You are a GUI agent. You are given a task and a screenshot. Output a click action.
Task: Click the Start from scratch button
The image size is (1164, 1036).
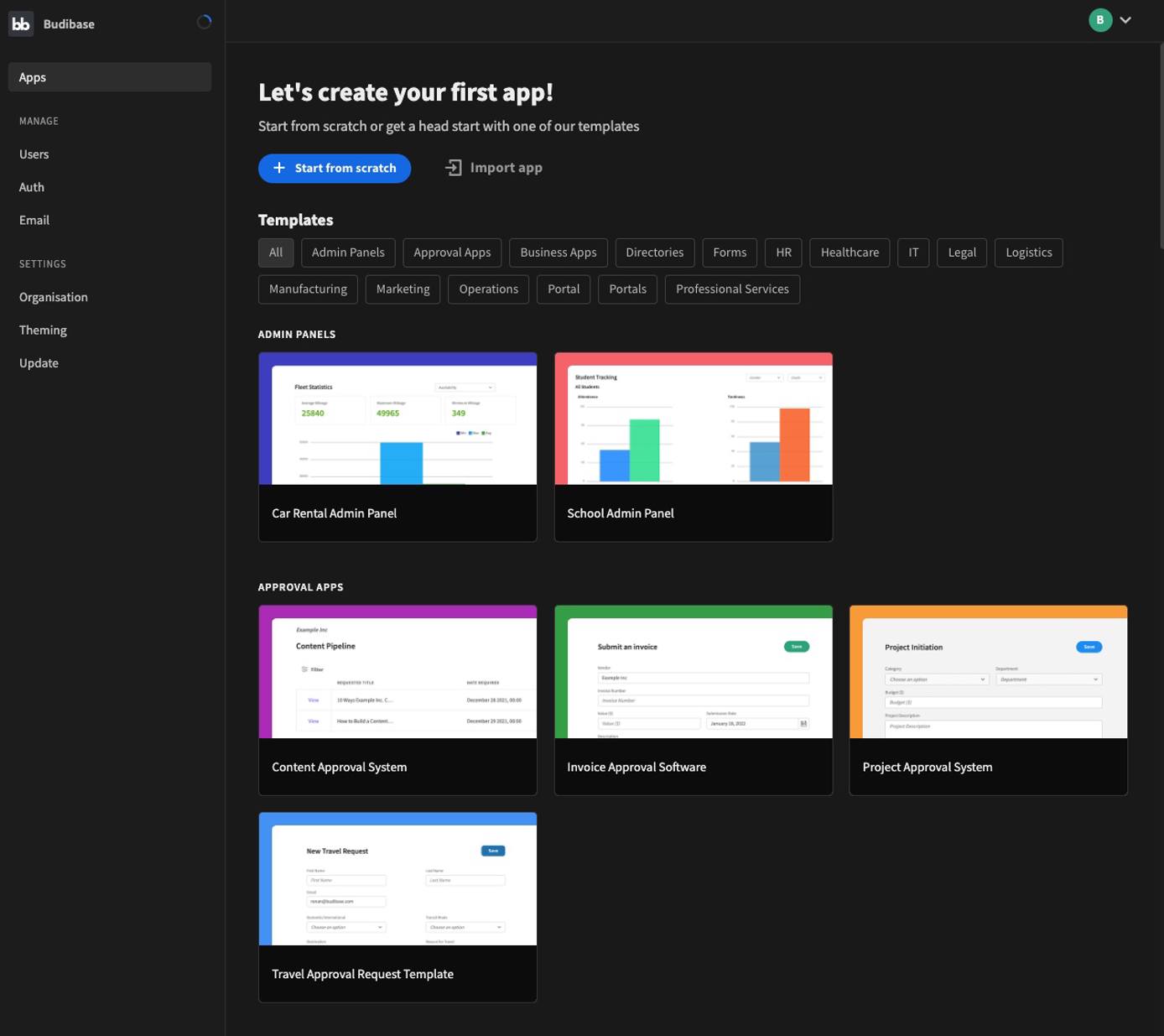click(334, 168)
